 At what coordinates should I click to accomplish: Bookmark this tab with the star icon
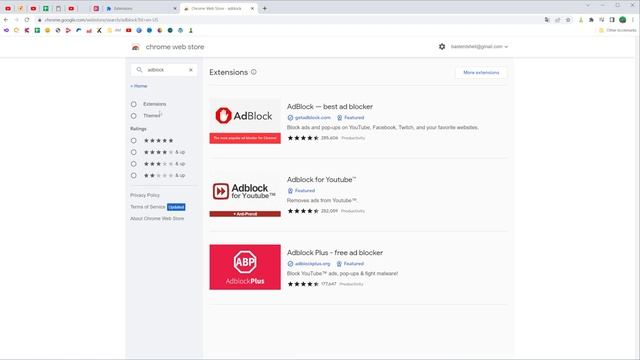(x=568, y=20)
